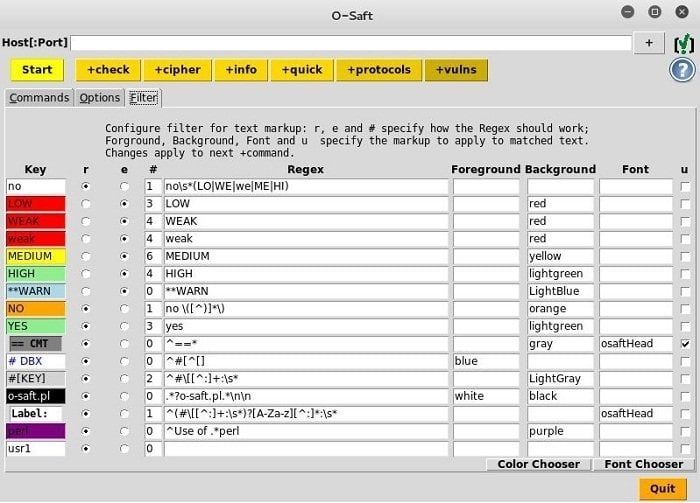Edit foreground field with value blue
The image size is (700, 503).
(486, 361)
